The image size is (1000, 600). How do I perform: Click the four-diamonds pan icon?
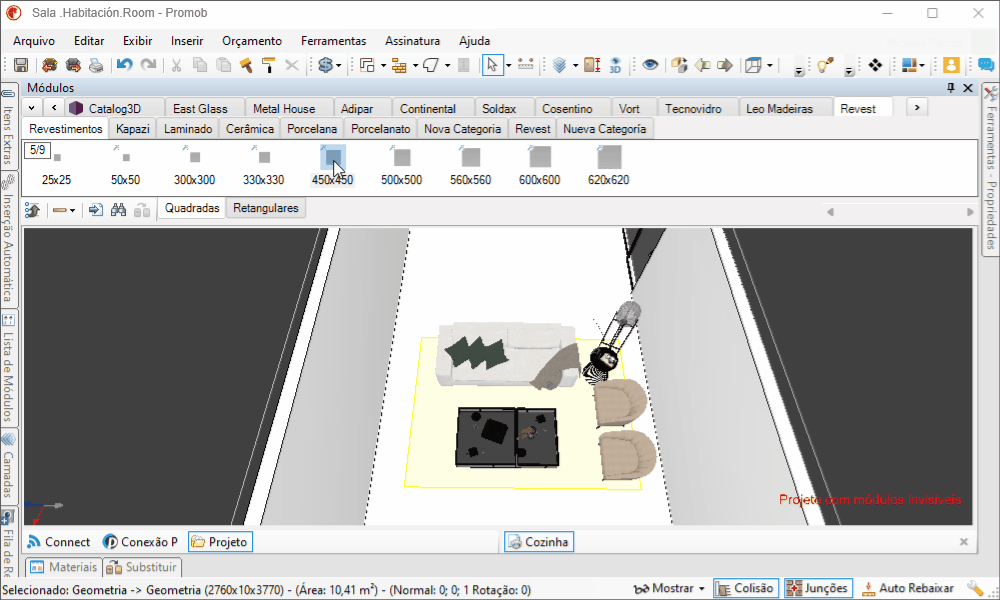pos(875,65)
